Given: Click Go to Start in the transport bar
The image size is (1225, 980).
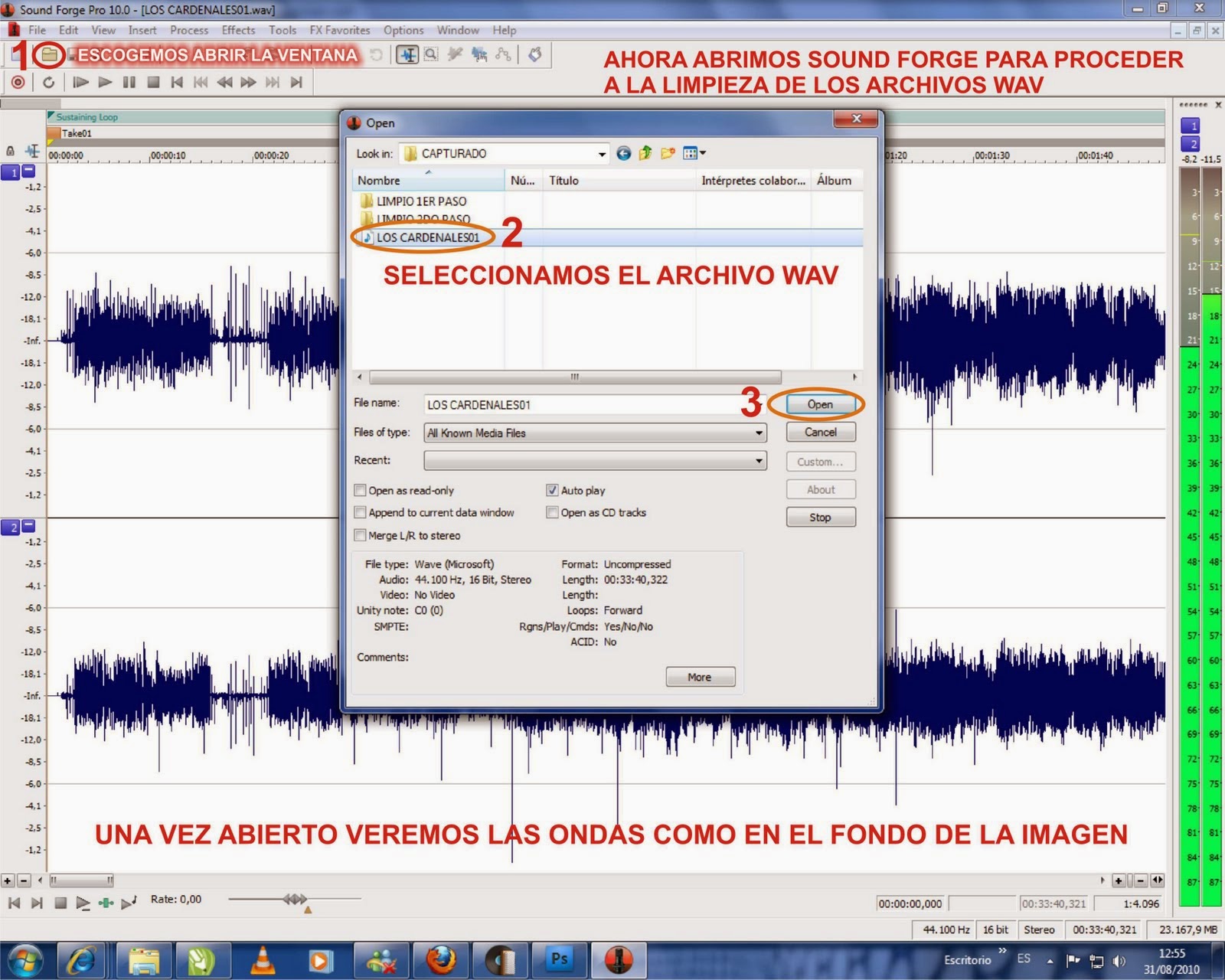Looking at the screenshot, I should [x=177, y=82].
